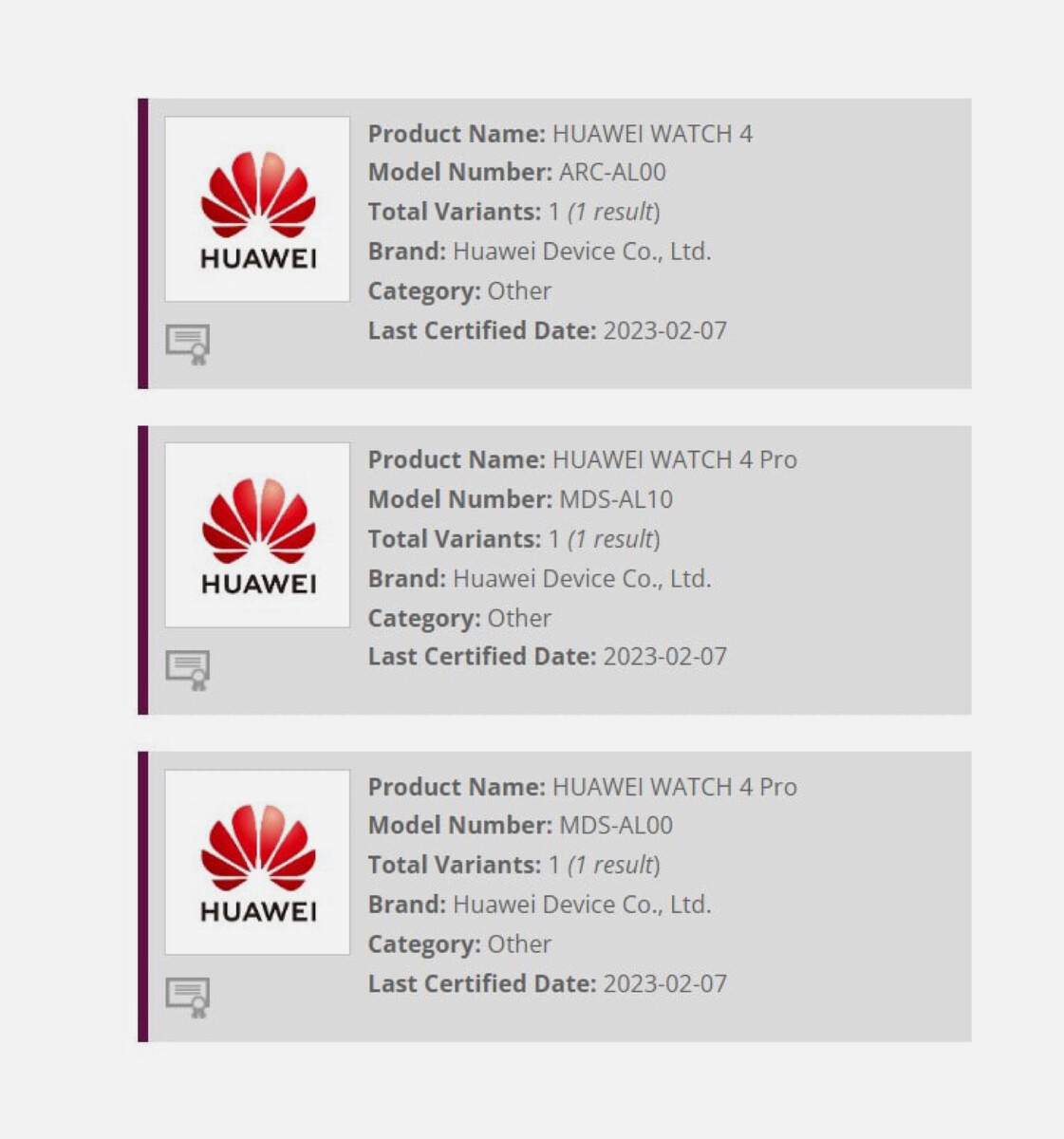The image size is (1064, 1139).
Task: Select the brand name on the MDS-AL10 card
Action: [x=582, y=579]
